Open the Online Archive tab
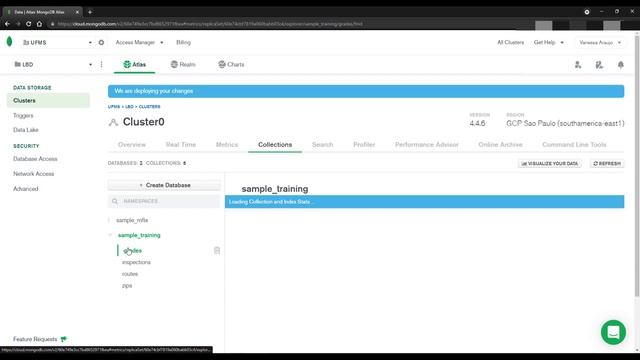 click(500, 144)
